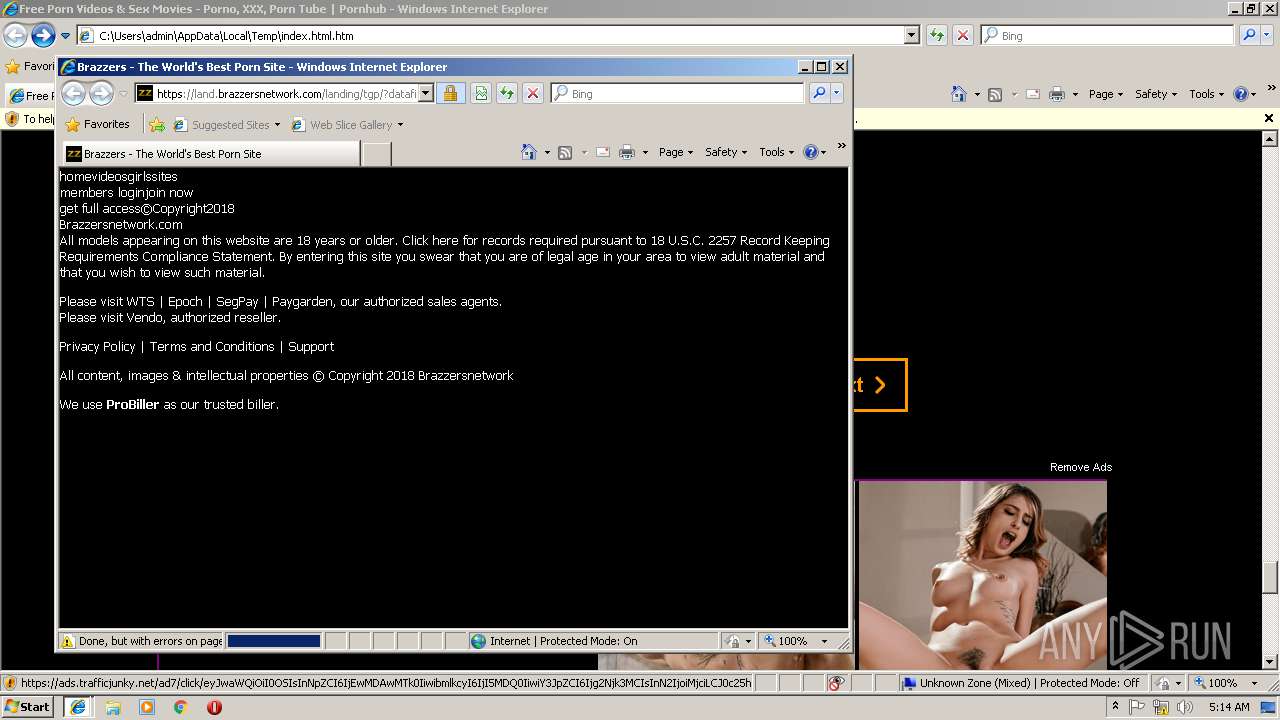Open the Terms and Conditions link
1280x720 pixels.
(212, 346)
